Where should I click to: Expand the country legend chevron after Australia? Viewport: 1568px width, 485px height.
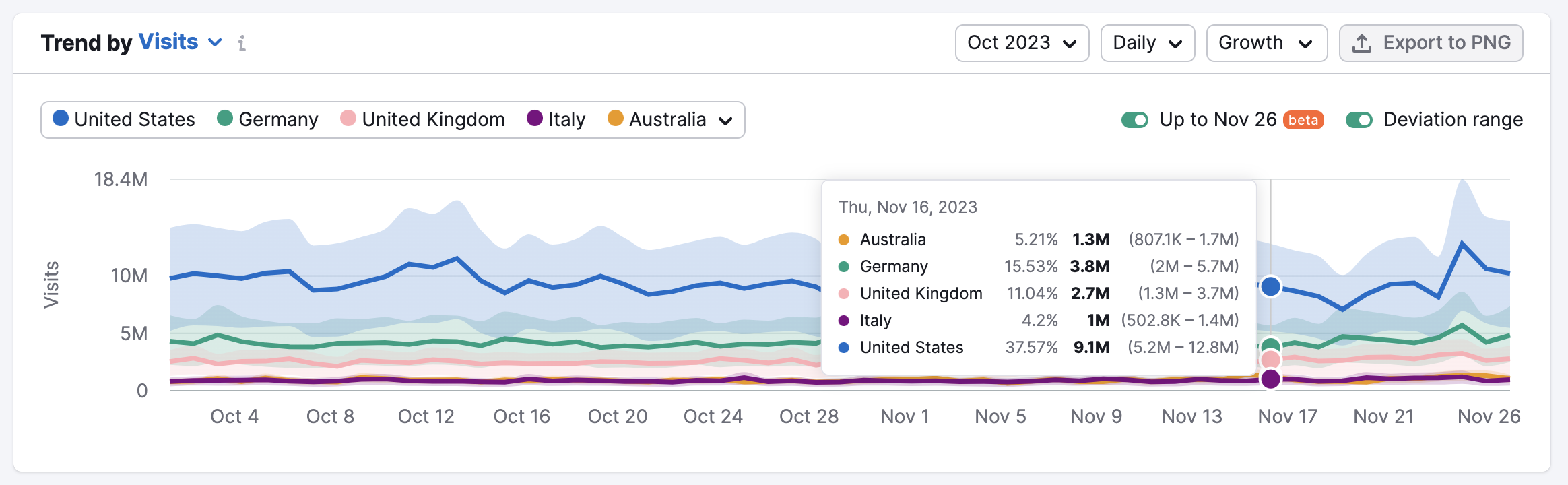coord(725,121)
